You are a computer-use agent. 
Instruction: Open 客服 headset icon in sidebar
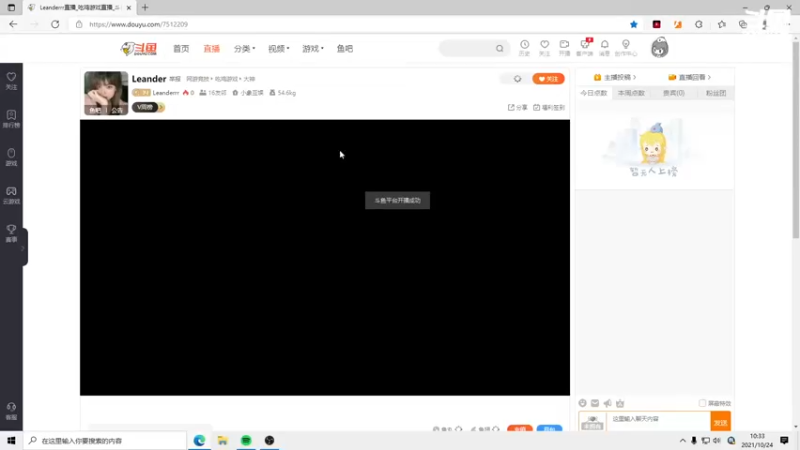tap(11, 411)
